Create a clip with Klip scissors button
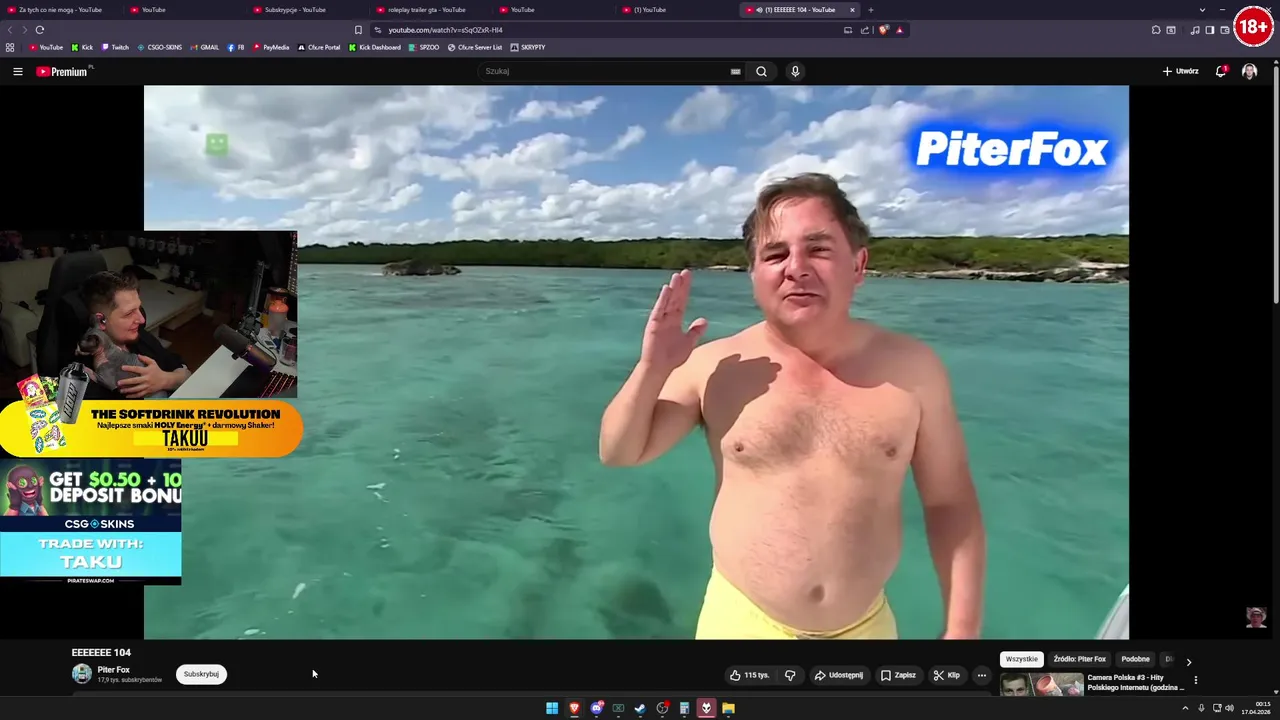Image resolution: width=1280 pixels, height=720 pixels. [x=946, y=675]
